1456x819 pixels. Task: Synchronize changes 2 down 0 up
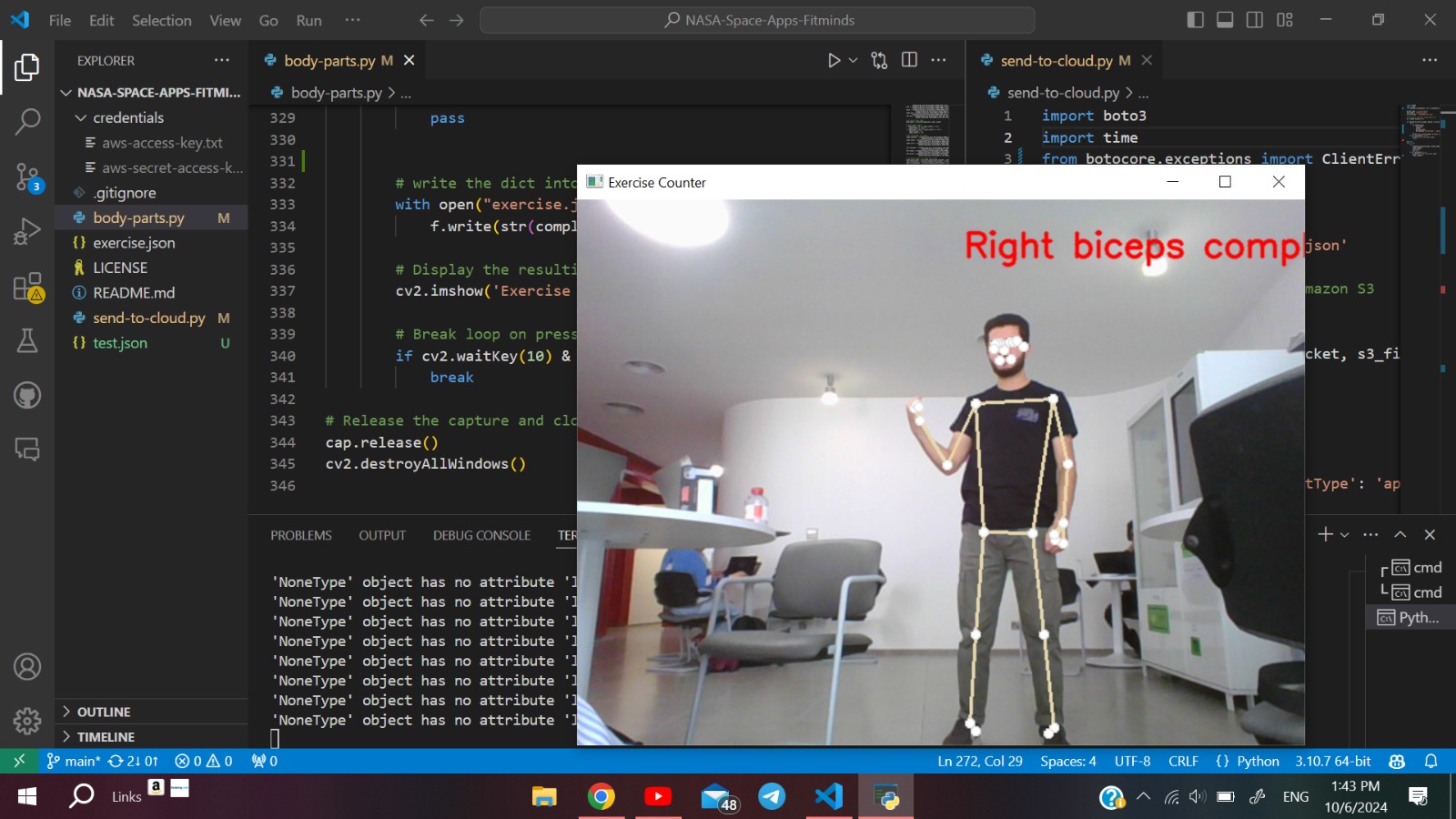133,762
